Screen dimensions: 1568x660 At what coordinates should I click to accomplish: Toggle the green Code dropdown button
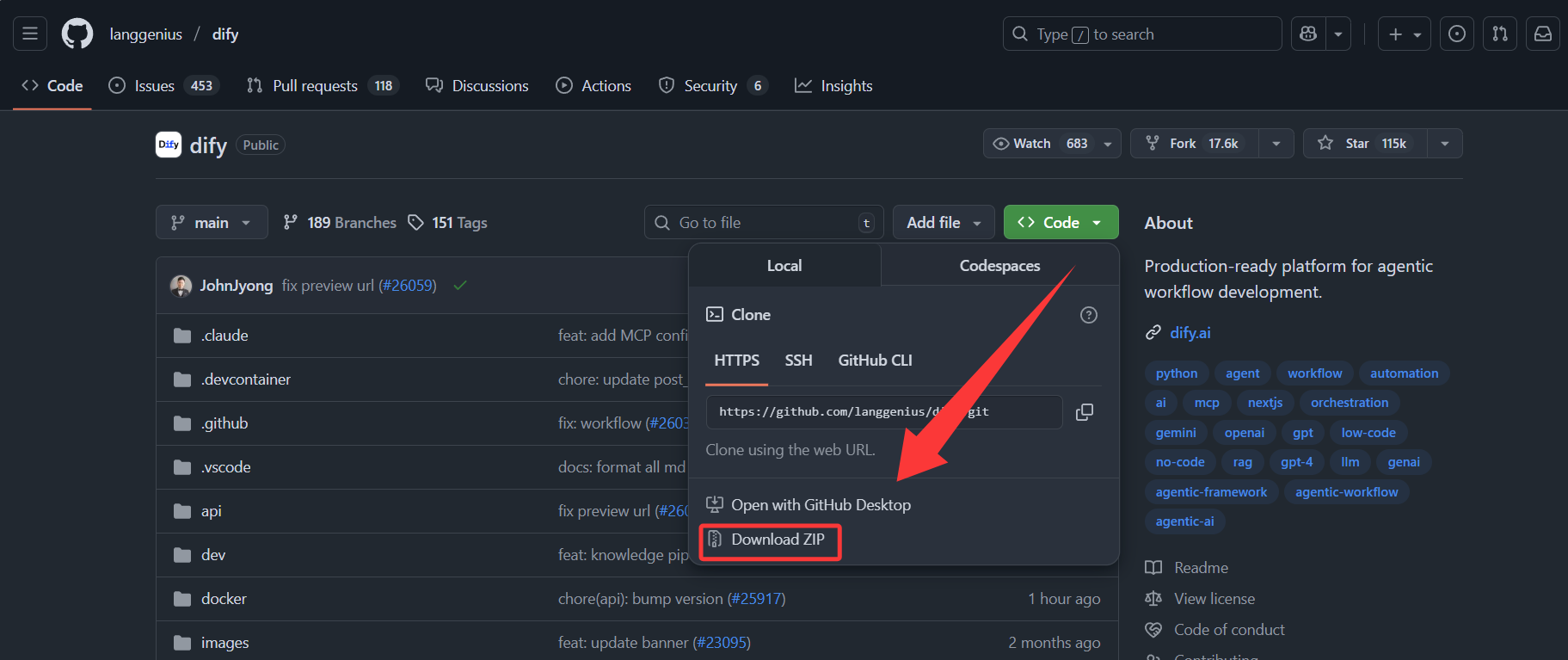point(1061,223)
